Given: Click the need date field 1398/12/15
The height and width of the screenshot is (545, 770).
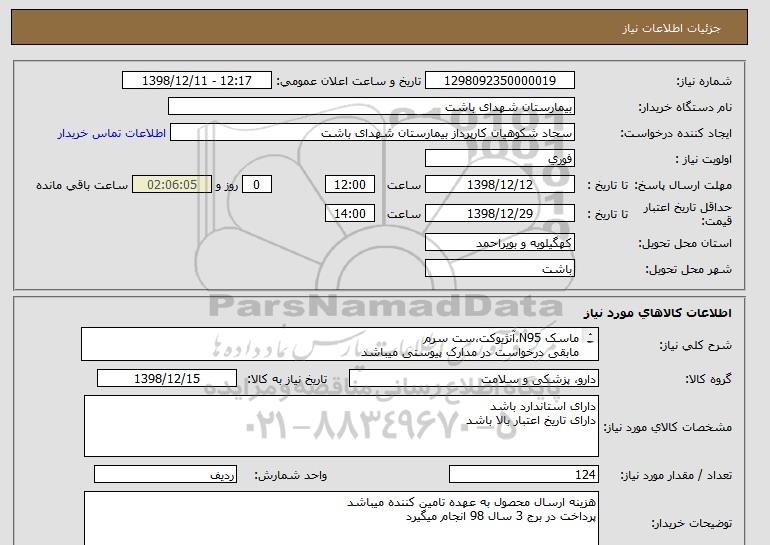Looking at the screenshot, I should (x=167, y=379).
